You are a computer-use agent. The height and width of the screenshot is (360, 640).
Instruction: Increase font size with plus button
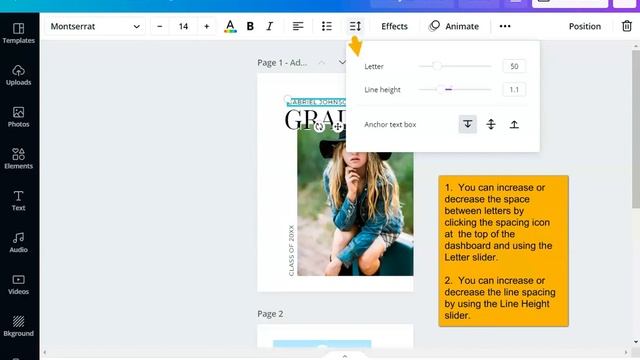[x=207, y=27]
